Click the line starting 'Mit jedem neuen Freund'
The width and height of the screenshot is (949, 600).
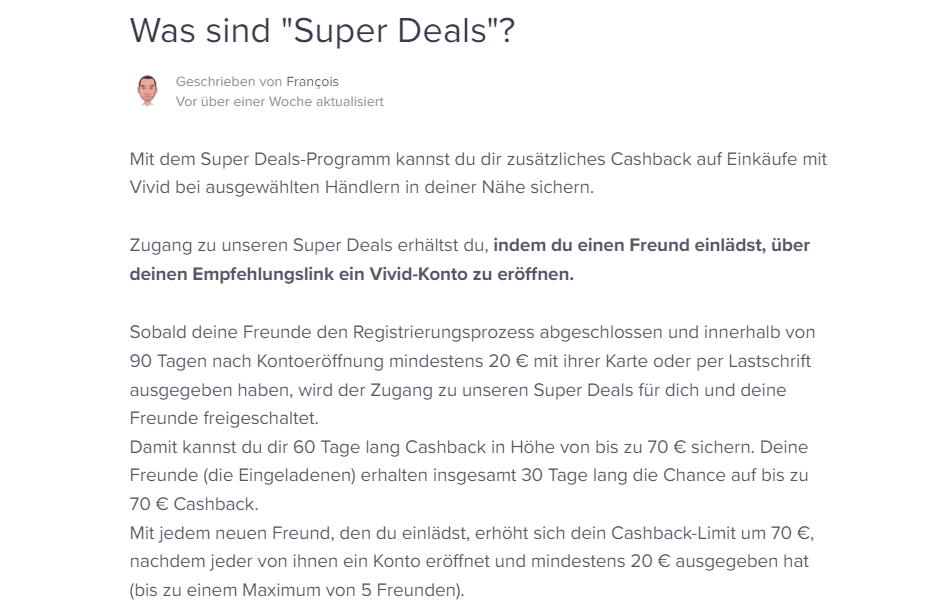[471, 533]
